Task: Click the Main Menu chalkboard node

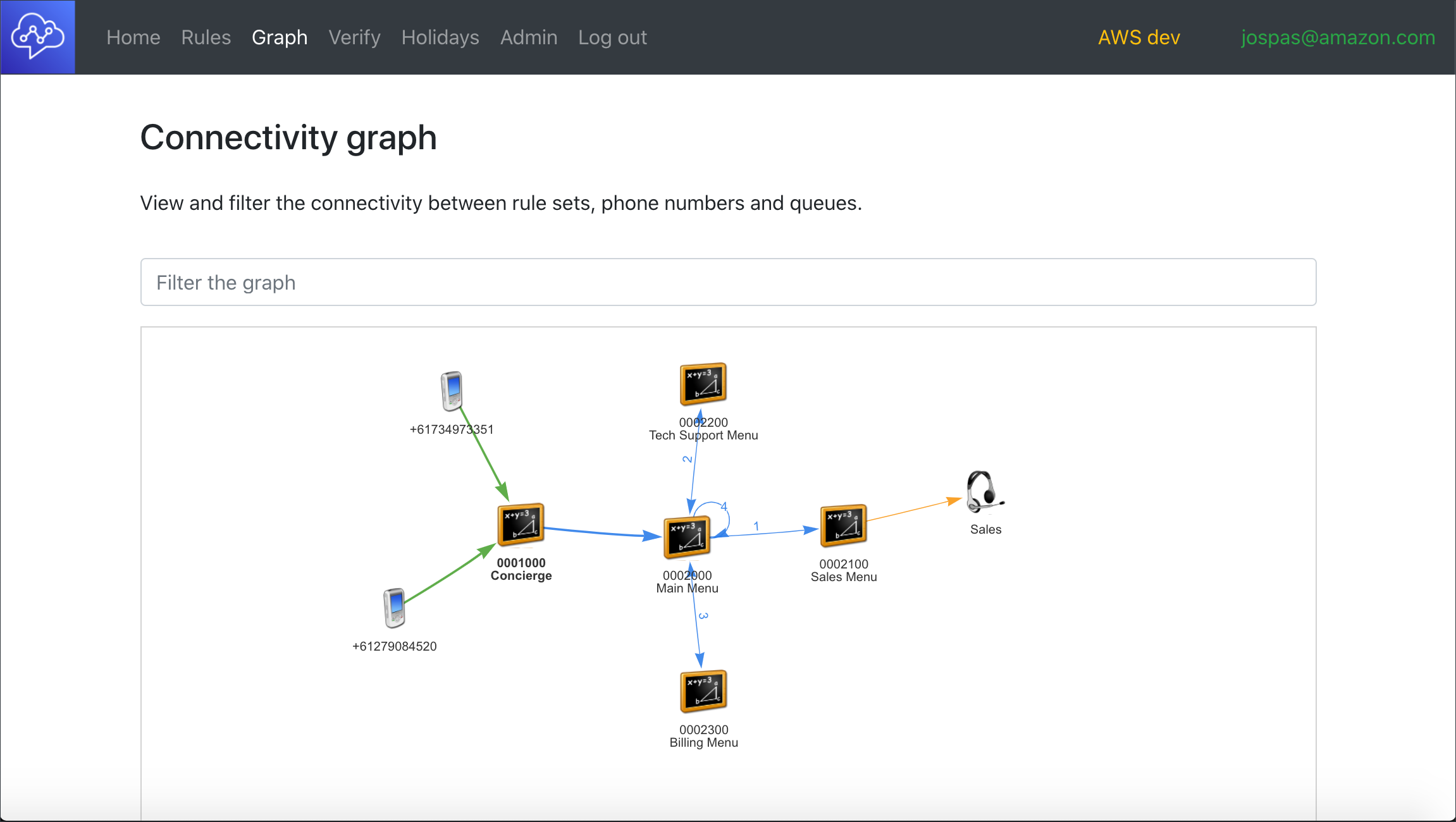Action: tap(687, 537)
